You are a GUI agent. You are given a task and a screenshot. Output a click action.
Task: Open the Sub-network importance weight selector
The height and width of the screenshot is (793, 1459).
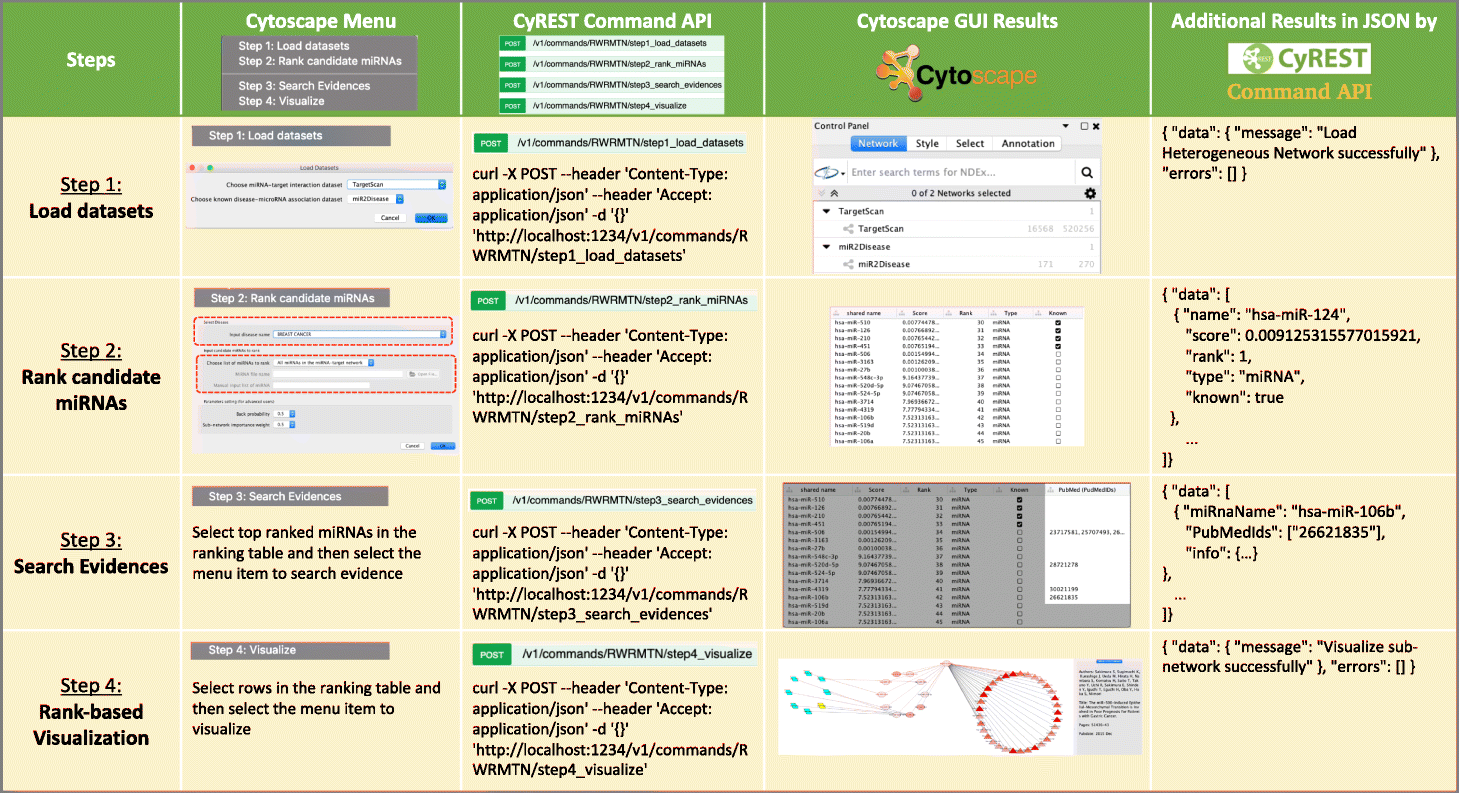tap(284, 424)
